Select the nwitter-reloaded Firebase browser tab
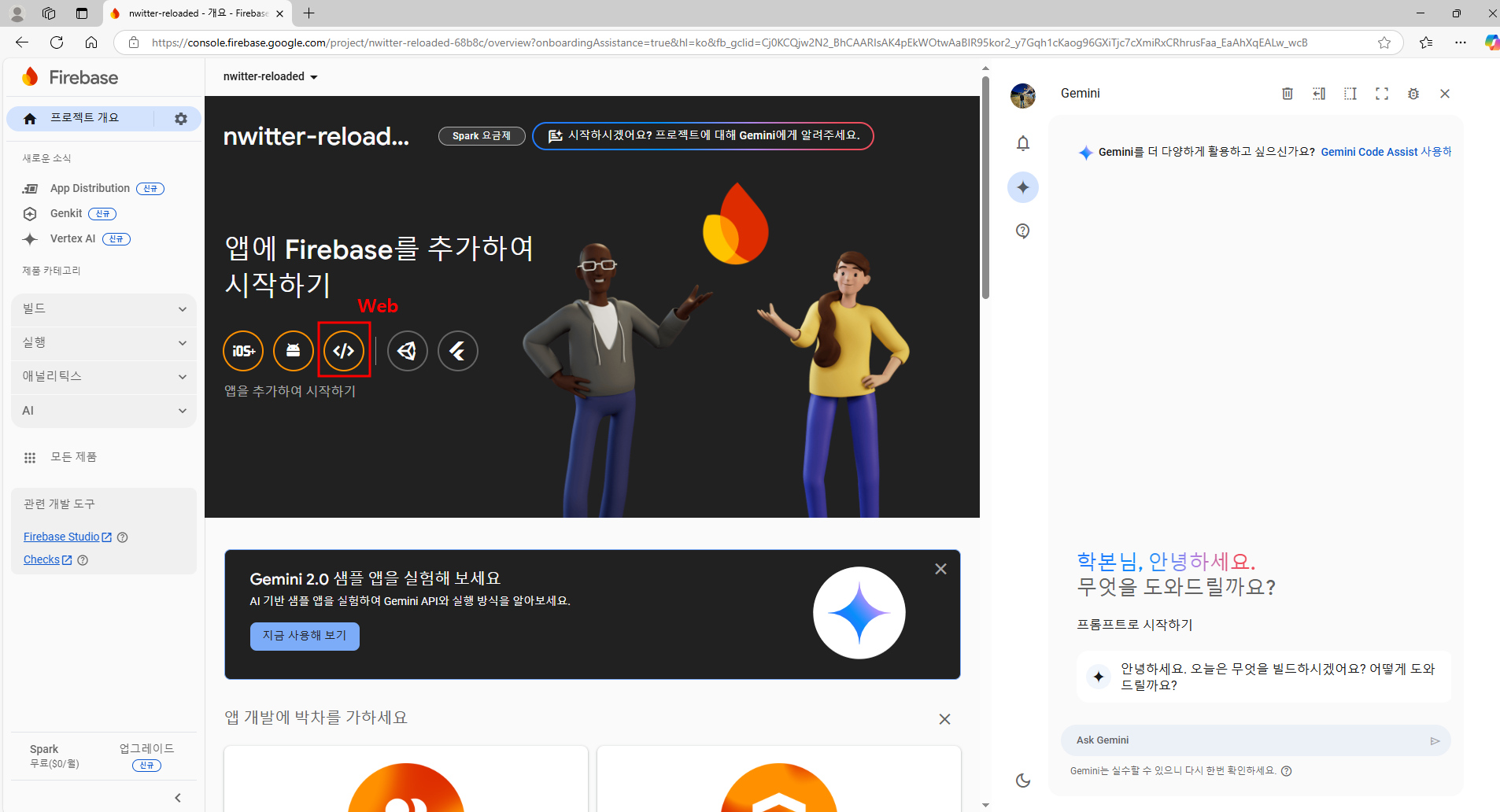This screenshot has width=1500, height=812. [x=197, y=13]
